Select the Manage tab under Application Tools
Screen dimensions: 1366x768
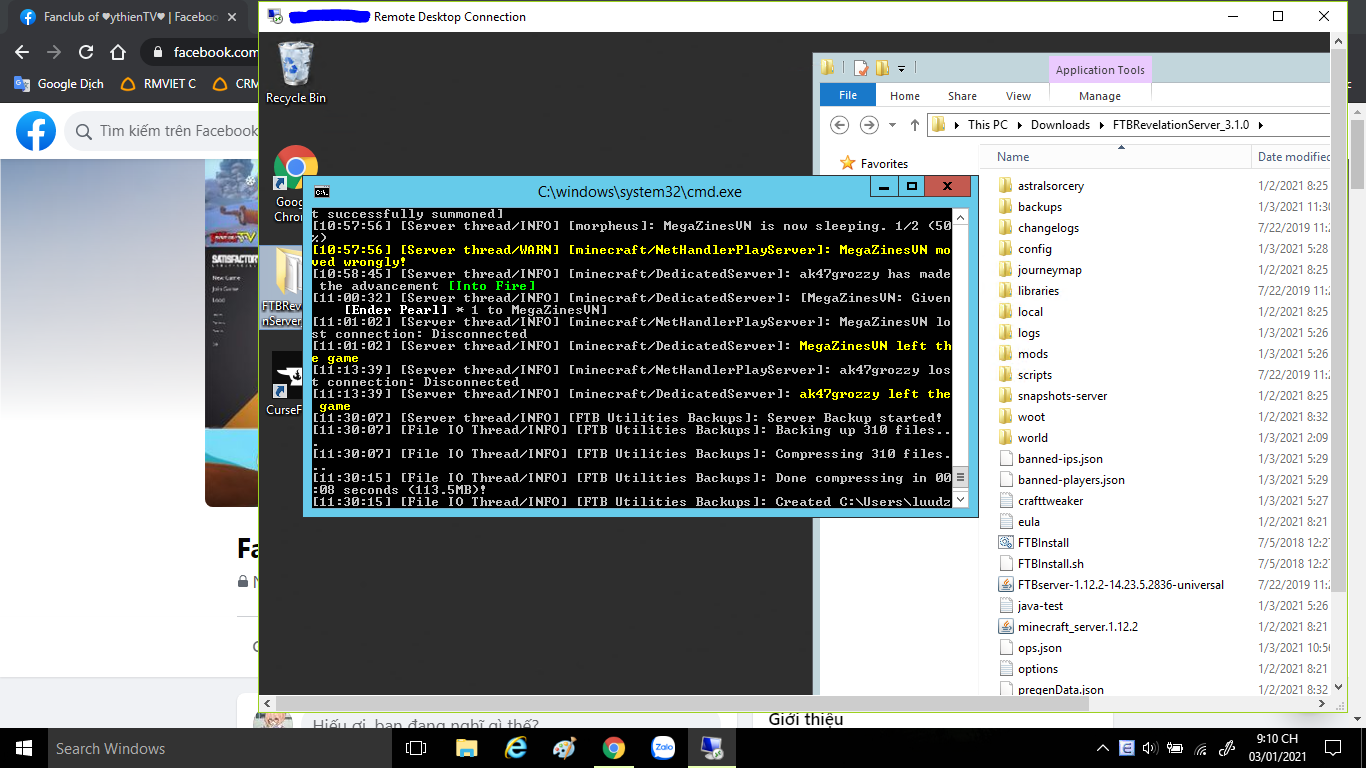(x=1099, y=96)
